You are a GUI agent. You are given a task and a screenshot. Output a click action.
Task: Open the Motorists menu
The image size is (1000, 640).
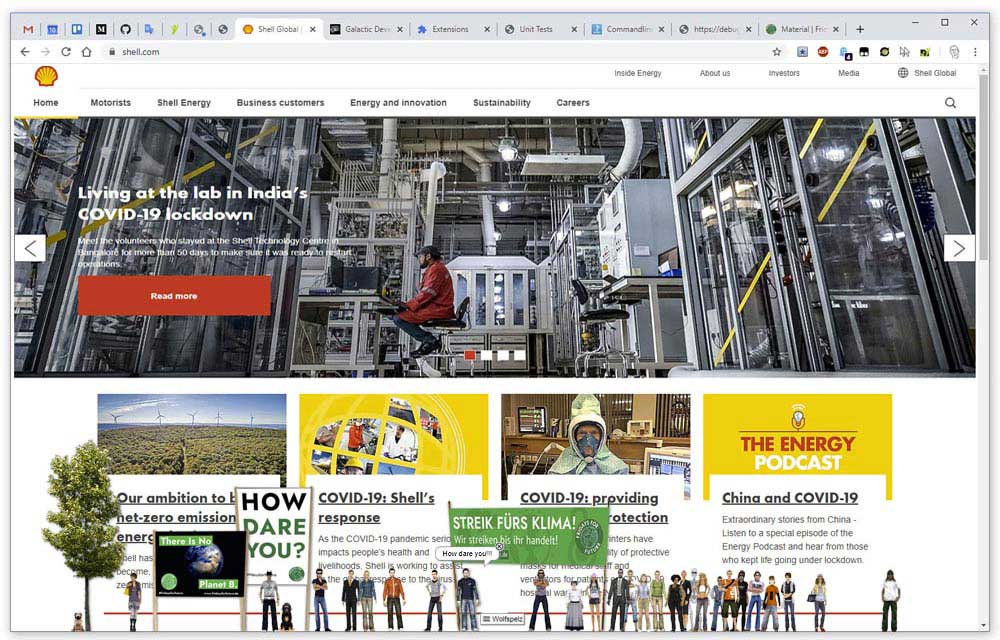pos(110,103)
